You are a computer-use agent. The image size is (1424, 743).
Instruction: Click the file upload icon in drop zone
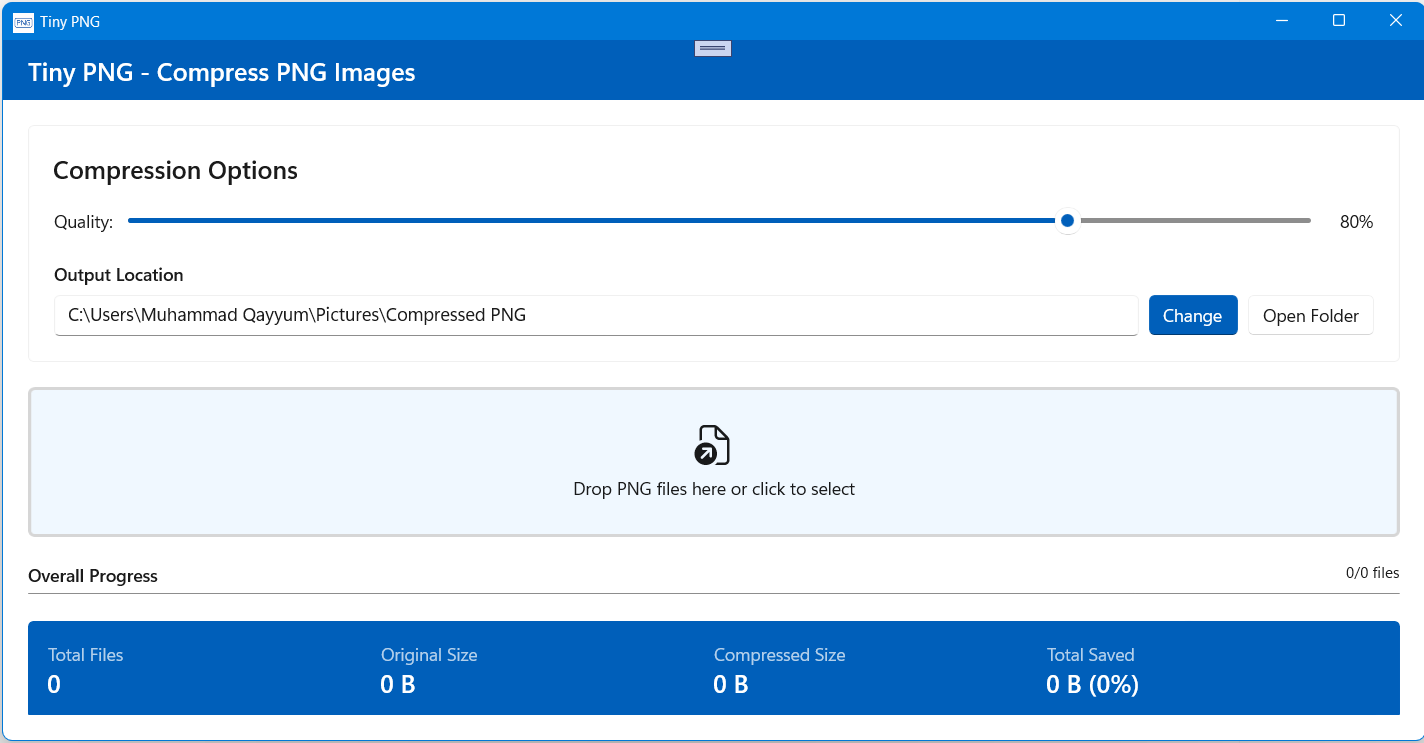click(x=712, y=445)
